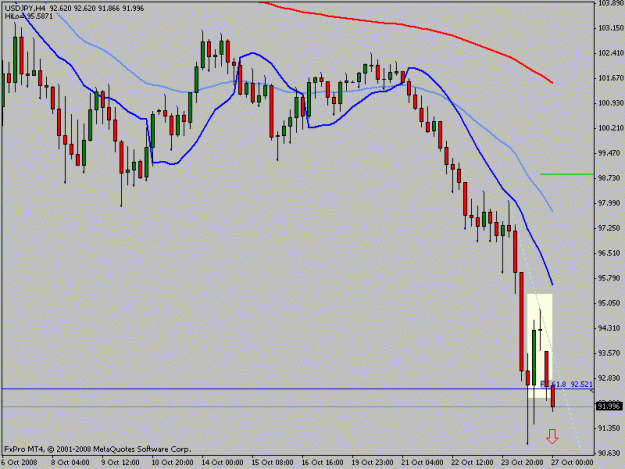Click the 14 Oct 00:00 time label

[x=222, y=463]
